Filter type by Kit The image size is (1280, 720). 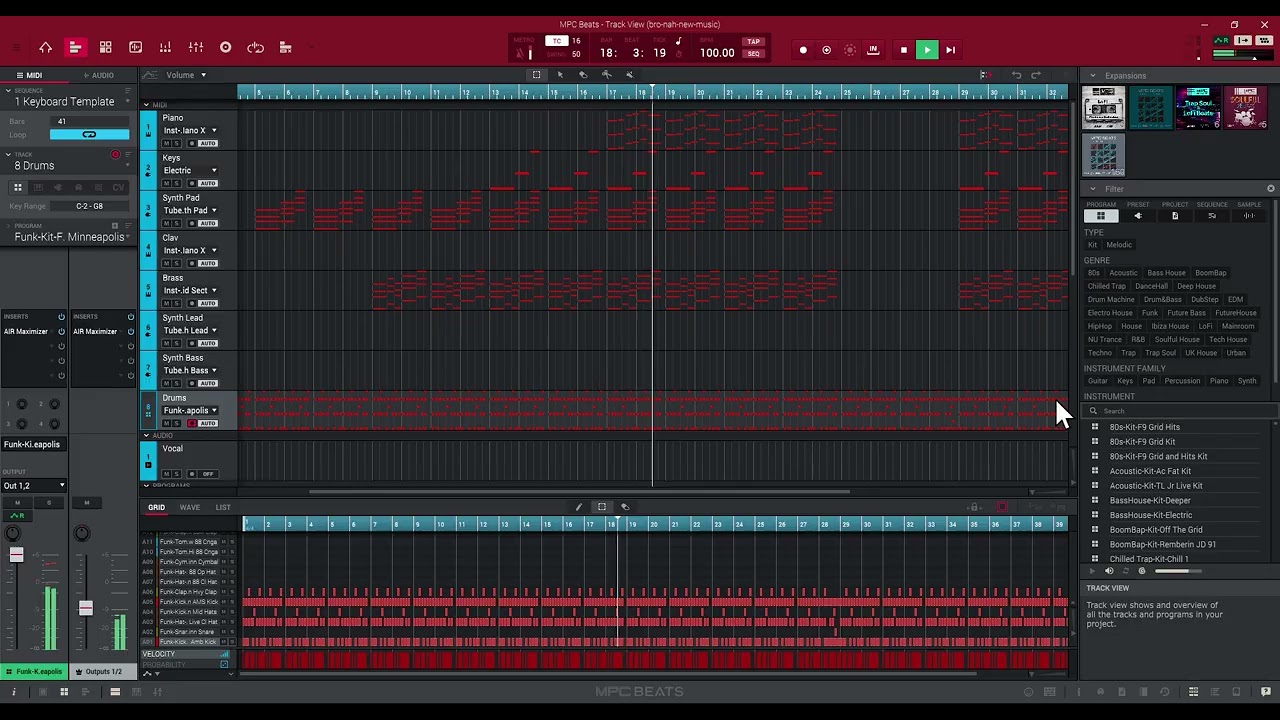pos(1092,245)
